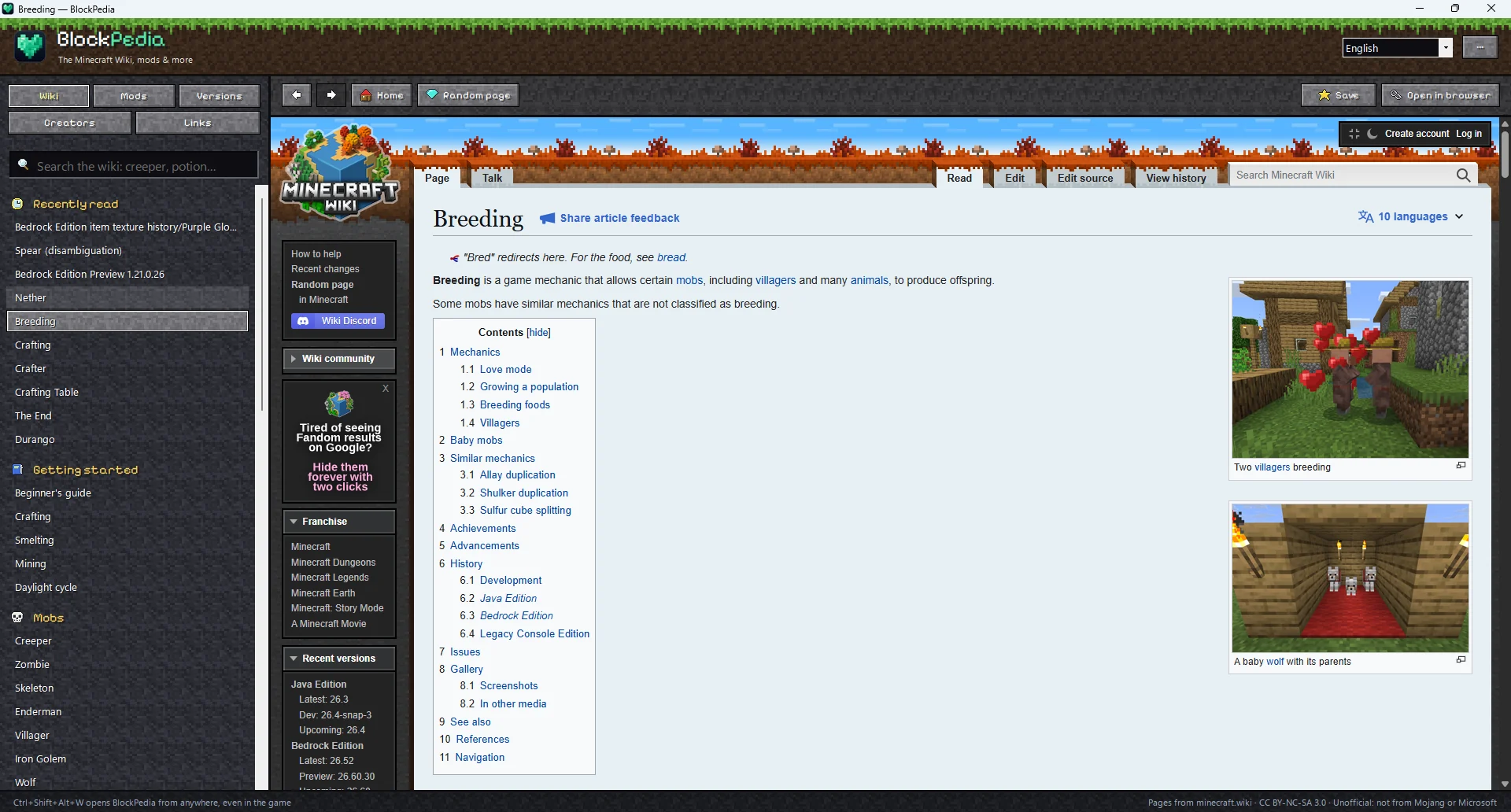Click the Log in link
The height and width of the screenshot is (812, 1511).
point(1469,134)
